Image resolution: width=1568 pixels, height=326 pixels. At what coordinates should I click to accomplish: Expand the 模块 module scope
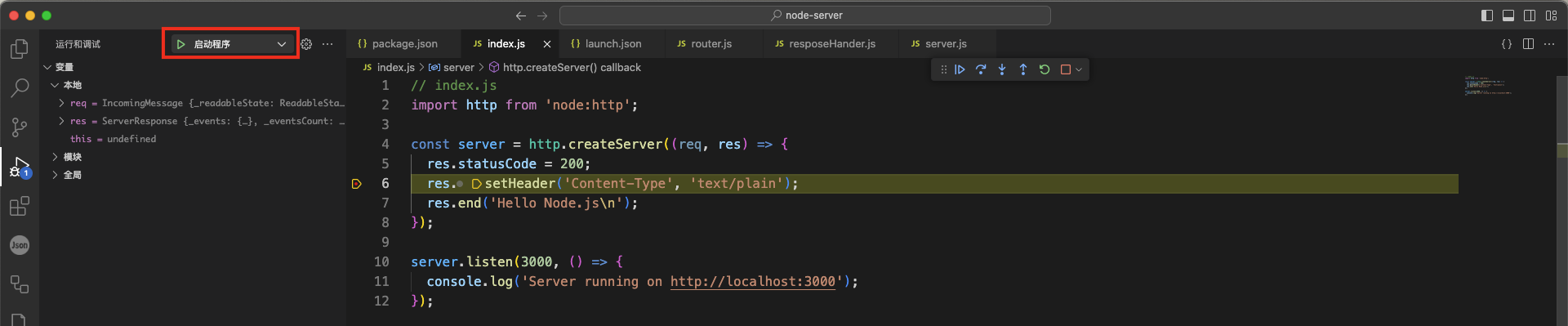tap(55, 157)
